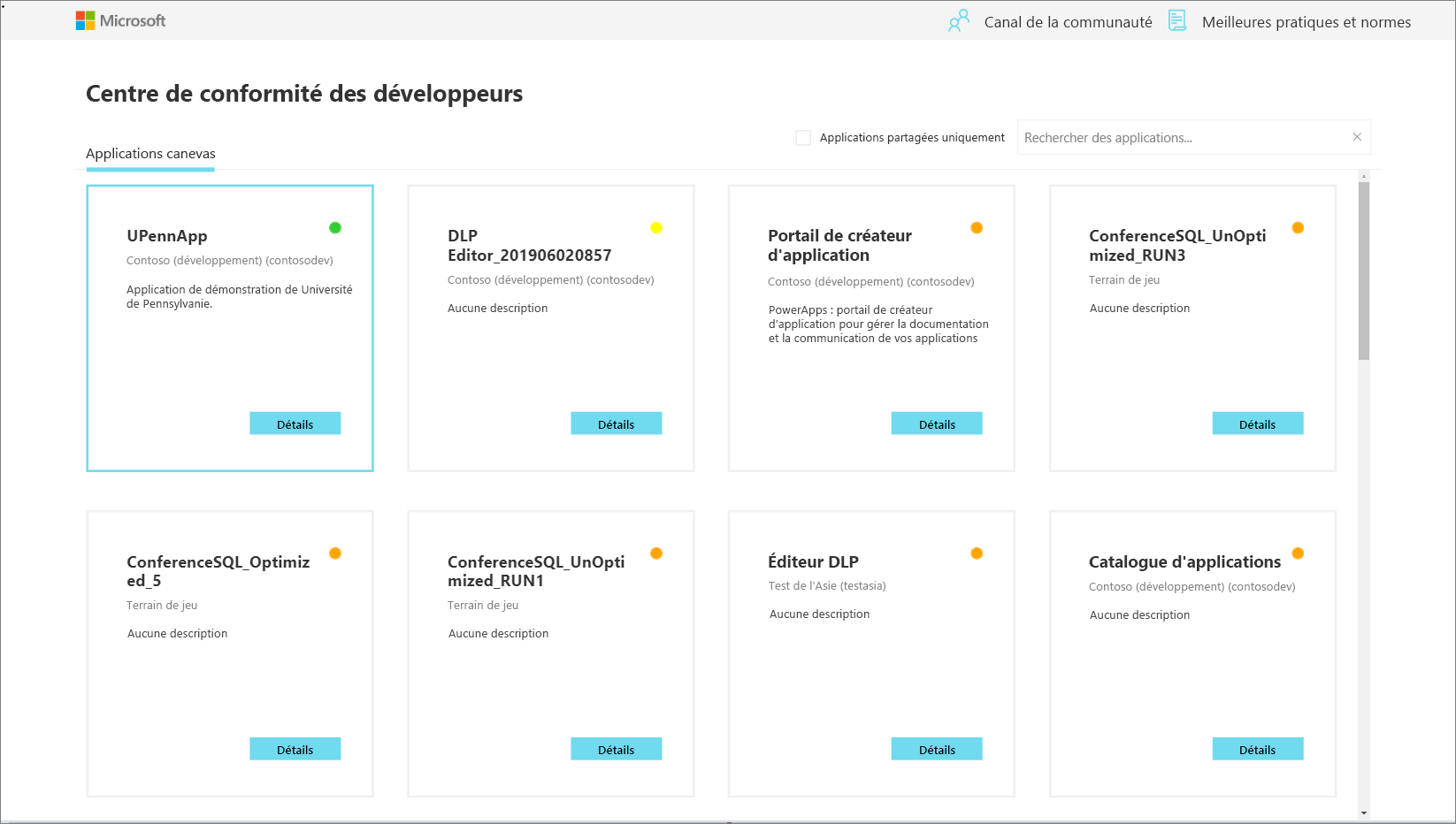Click the Université de Pennsylvanie description text
Viewport: 1456px width, 824px height.
click(240, 296)
